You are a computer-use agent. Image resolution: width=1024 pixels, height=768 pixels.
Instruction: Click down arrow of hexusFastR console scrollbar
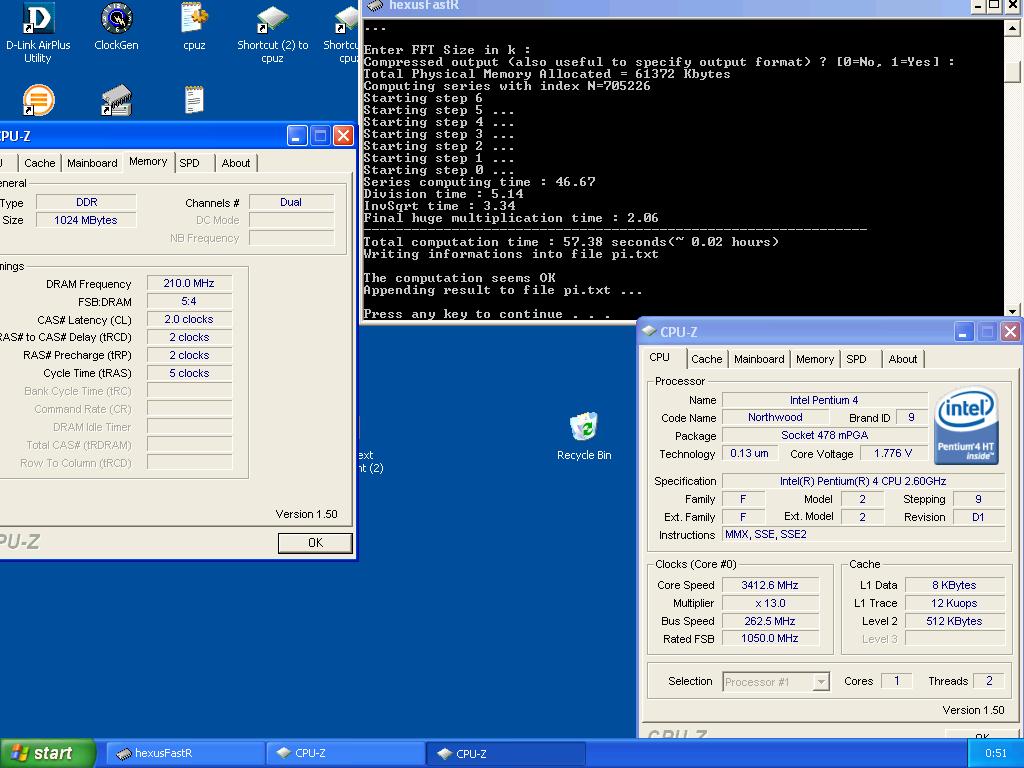pos(1012,312)
